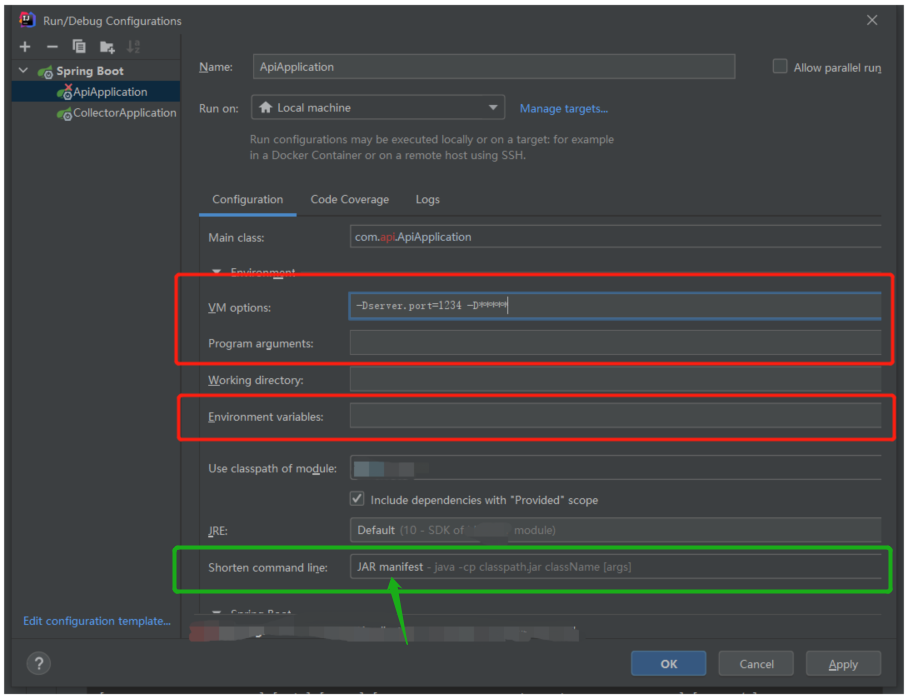Open the Edit configuration template link
909x697 pixels.
click(97, 621)
